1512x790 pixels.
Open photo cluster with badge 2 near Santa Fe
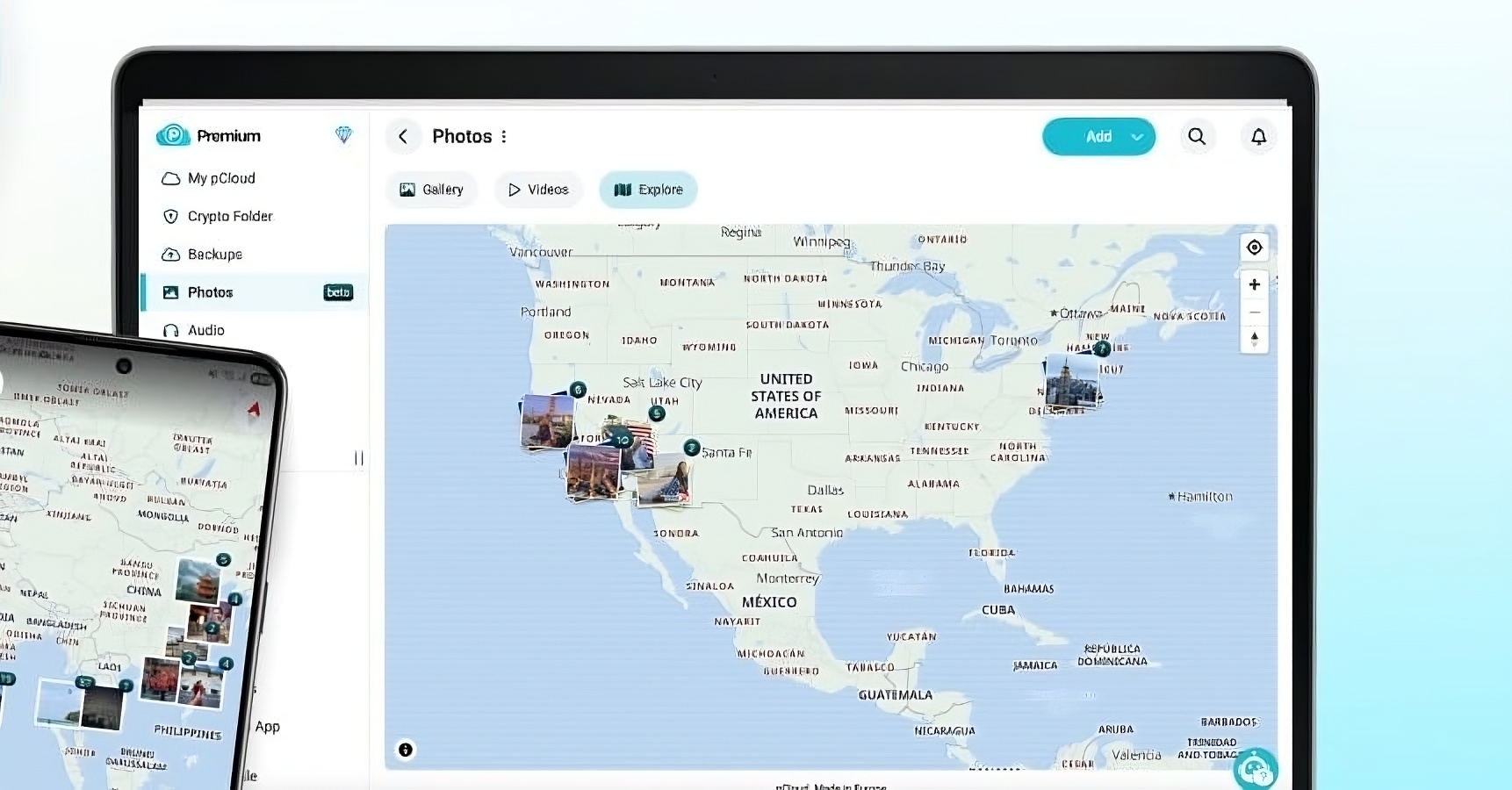click(666, 478)
